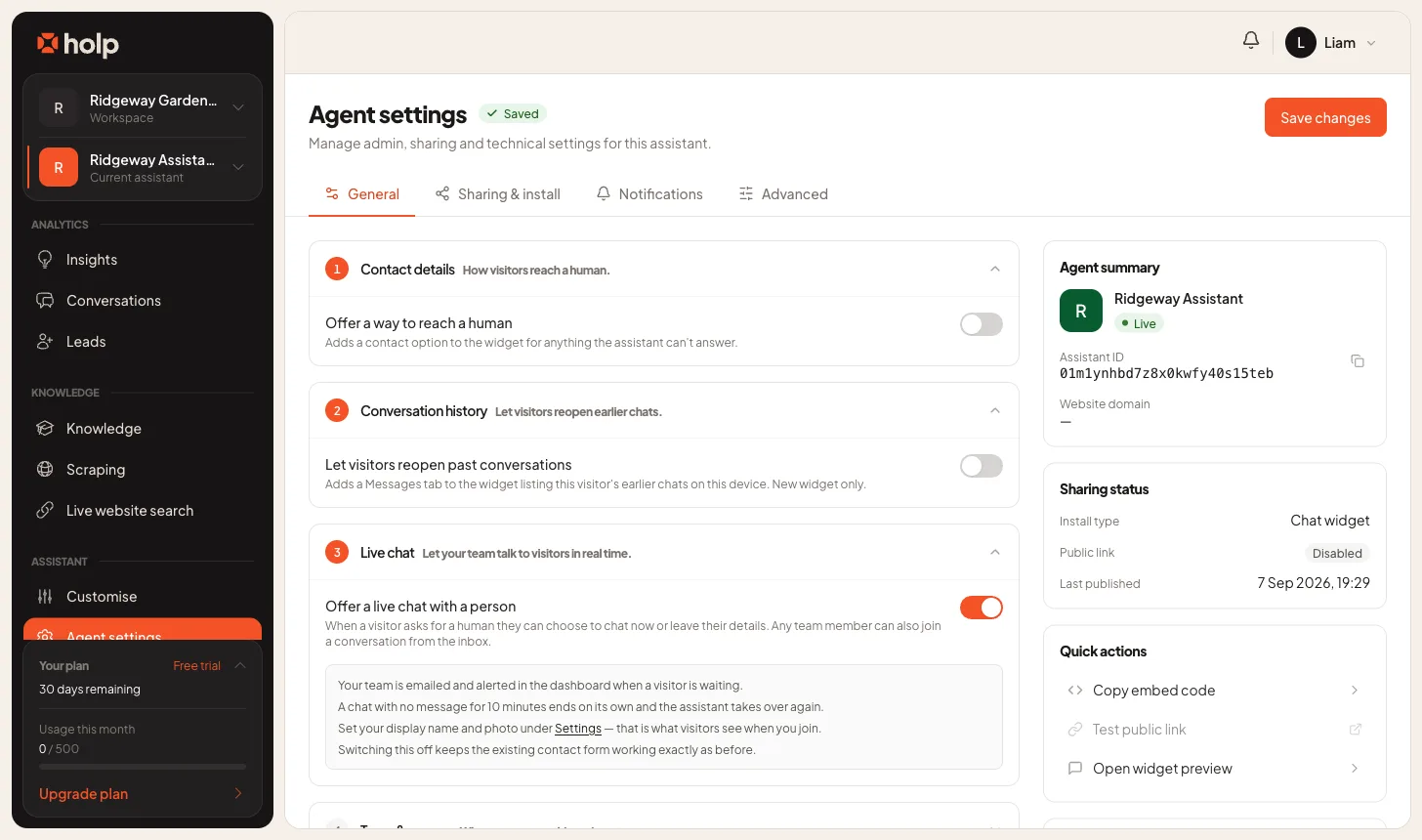Disable Offer a live chat with a person
The height and width of the screenshot is (840, 1422).
point(982,608)
